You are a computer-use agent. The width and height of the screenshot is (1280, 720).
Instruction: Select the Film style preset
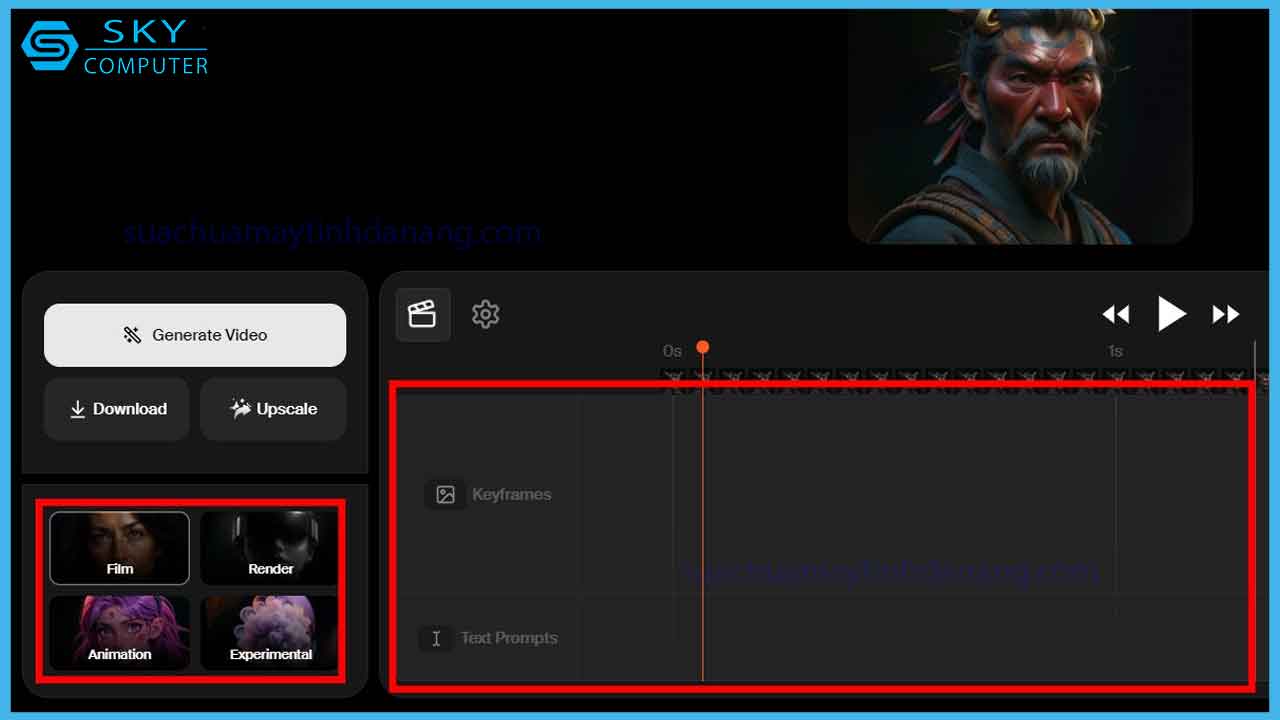pyautogui.click(x=119, y=548)
